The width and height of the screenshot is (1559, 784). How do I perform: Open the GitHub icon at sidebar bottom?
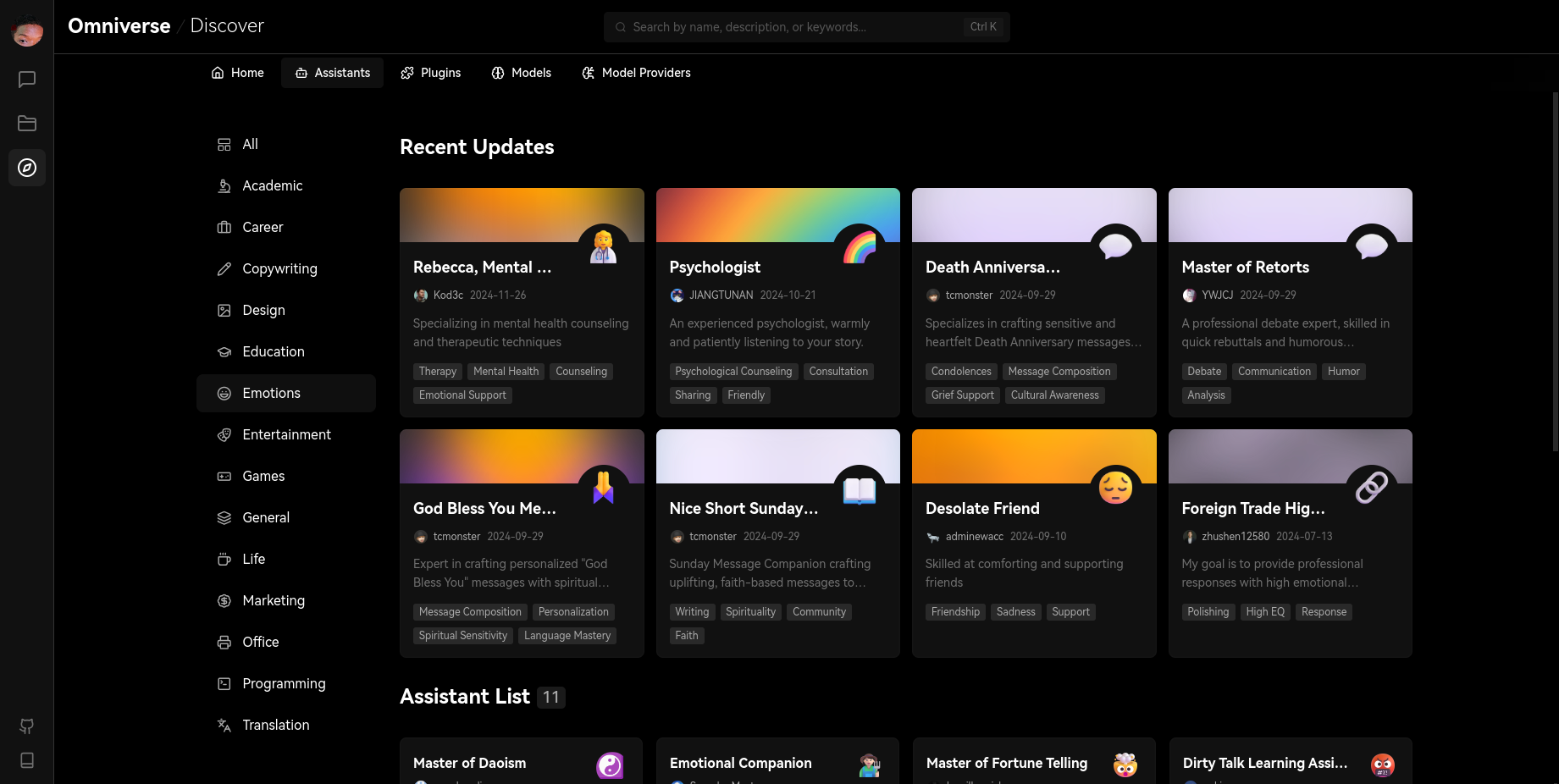(x=27, y=726)
